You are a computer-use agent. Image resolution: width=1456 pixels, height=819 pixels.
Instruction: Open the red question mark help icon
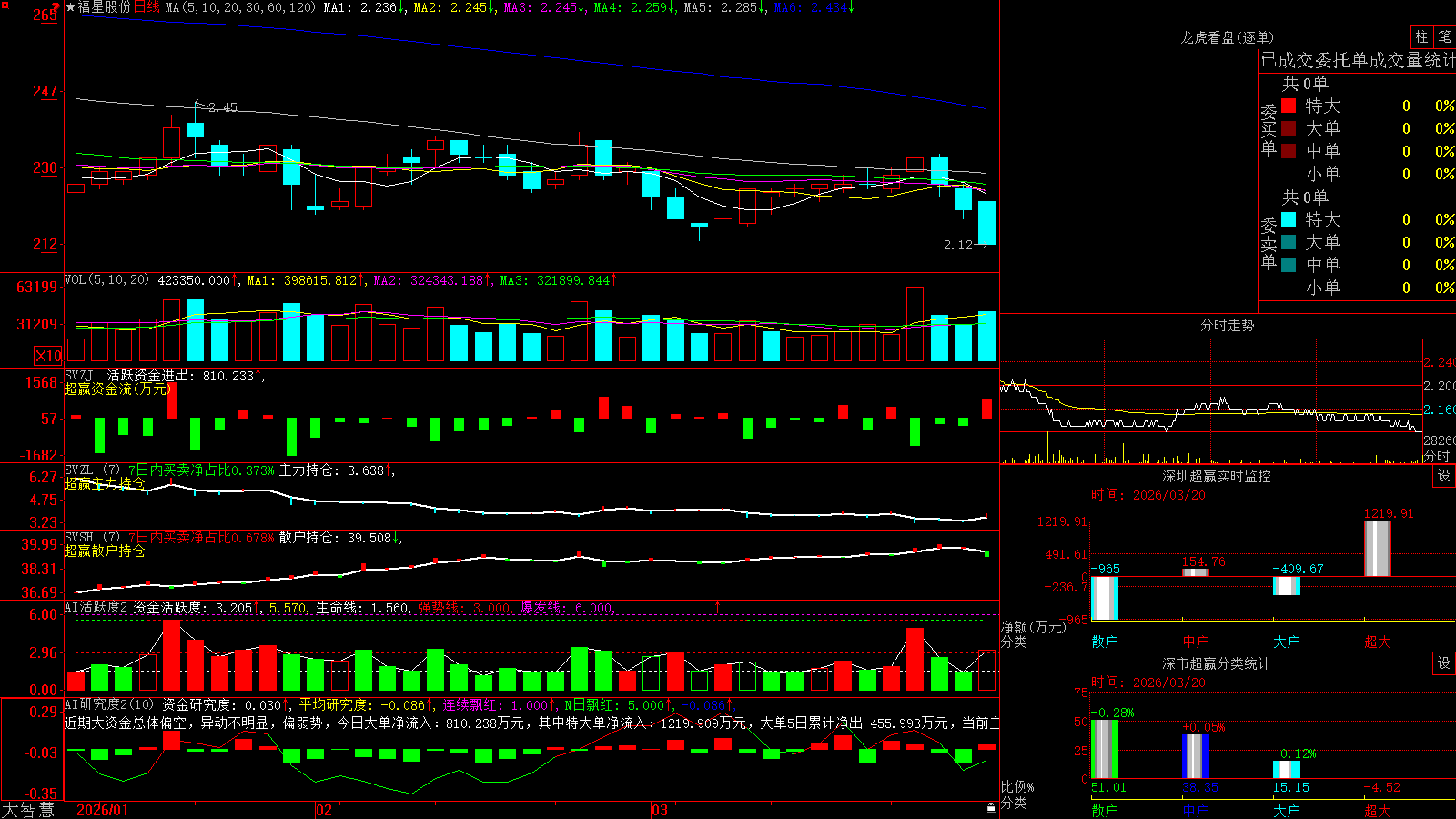click(x=57, y=6)
